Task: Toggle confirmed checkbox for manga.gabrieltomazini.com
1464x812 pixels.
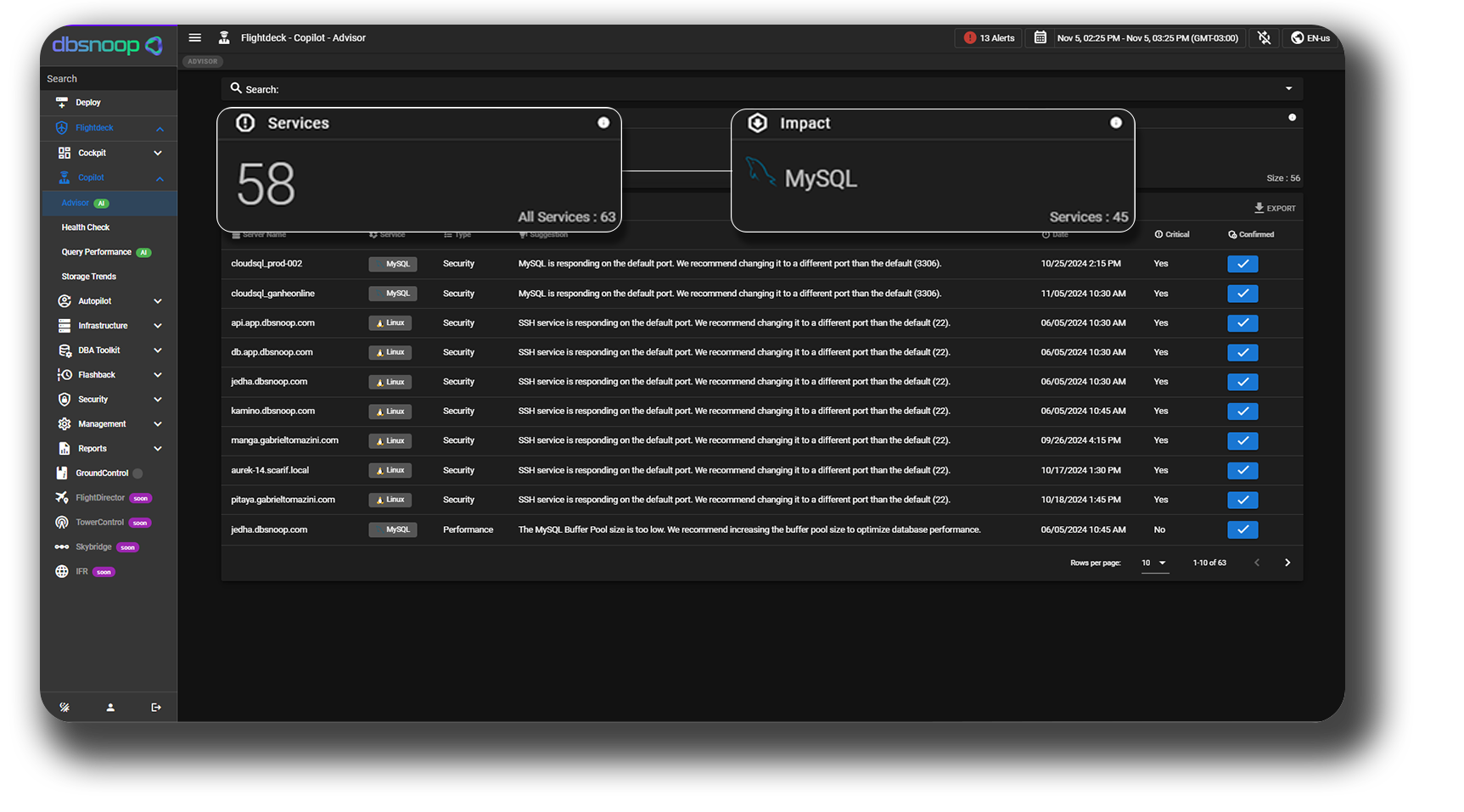Action: [1242, 440]
